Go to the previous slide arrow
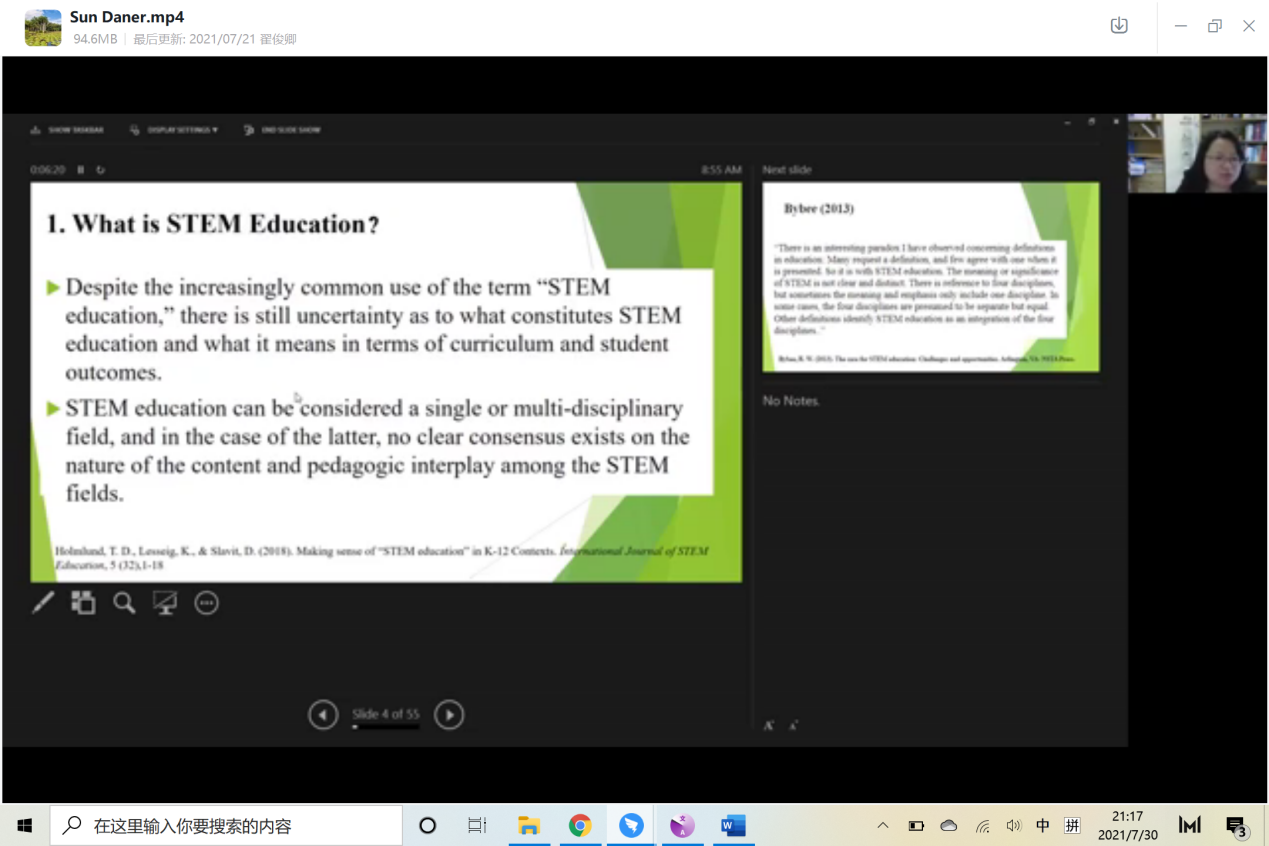This screenshot has width=1269, height=846. (x=323, y=715)
